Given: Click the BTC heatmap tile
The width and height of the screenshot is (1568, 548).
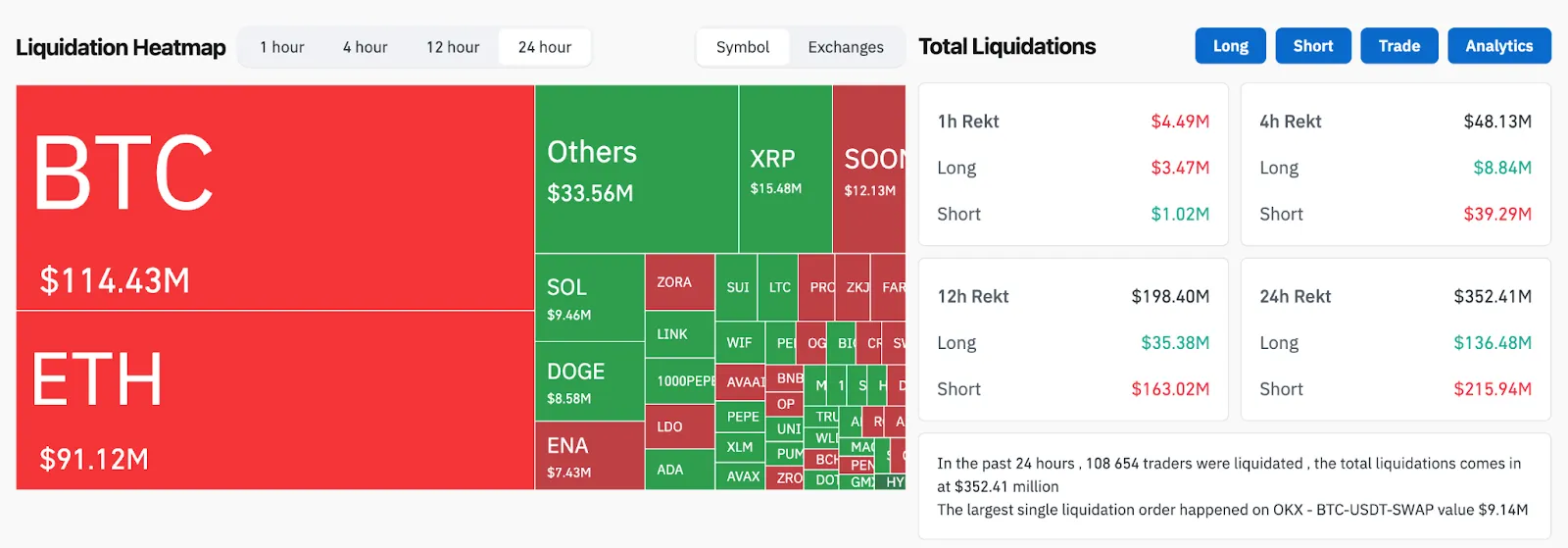Looking at the screenshot, I should [x=274, y=197].
